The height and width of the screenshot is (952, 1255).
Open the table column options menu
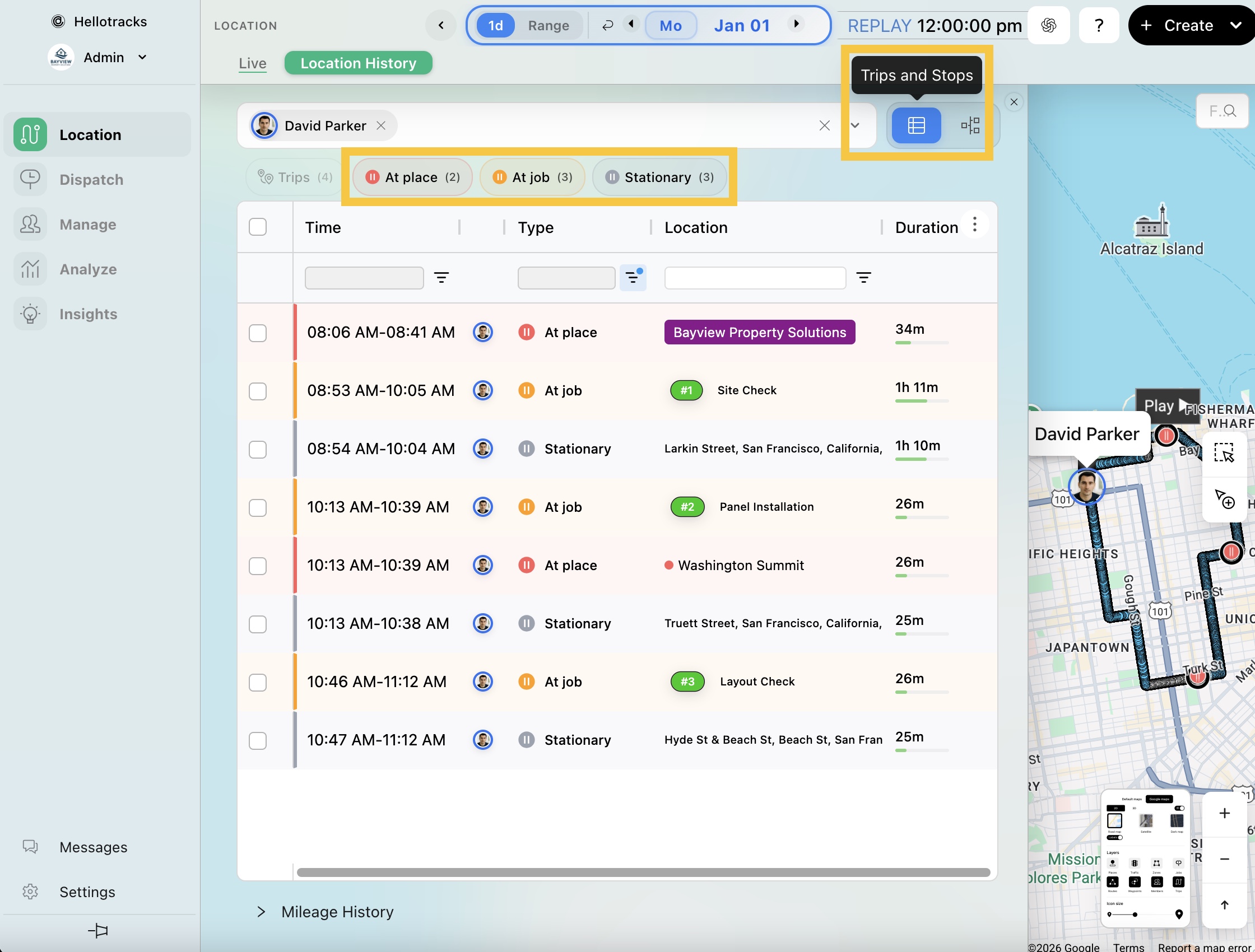[974, 225]
